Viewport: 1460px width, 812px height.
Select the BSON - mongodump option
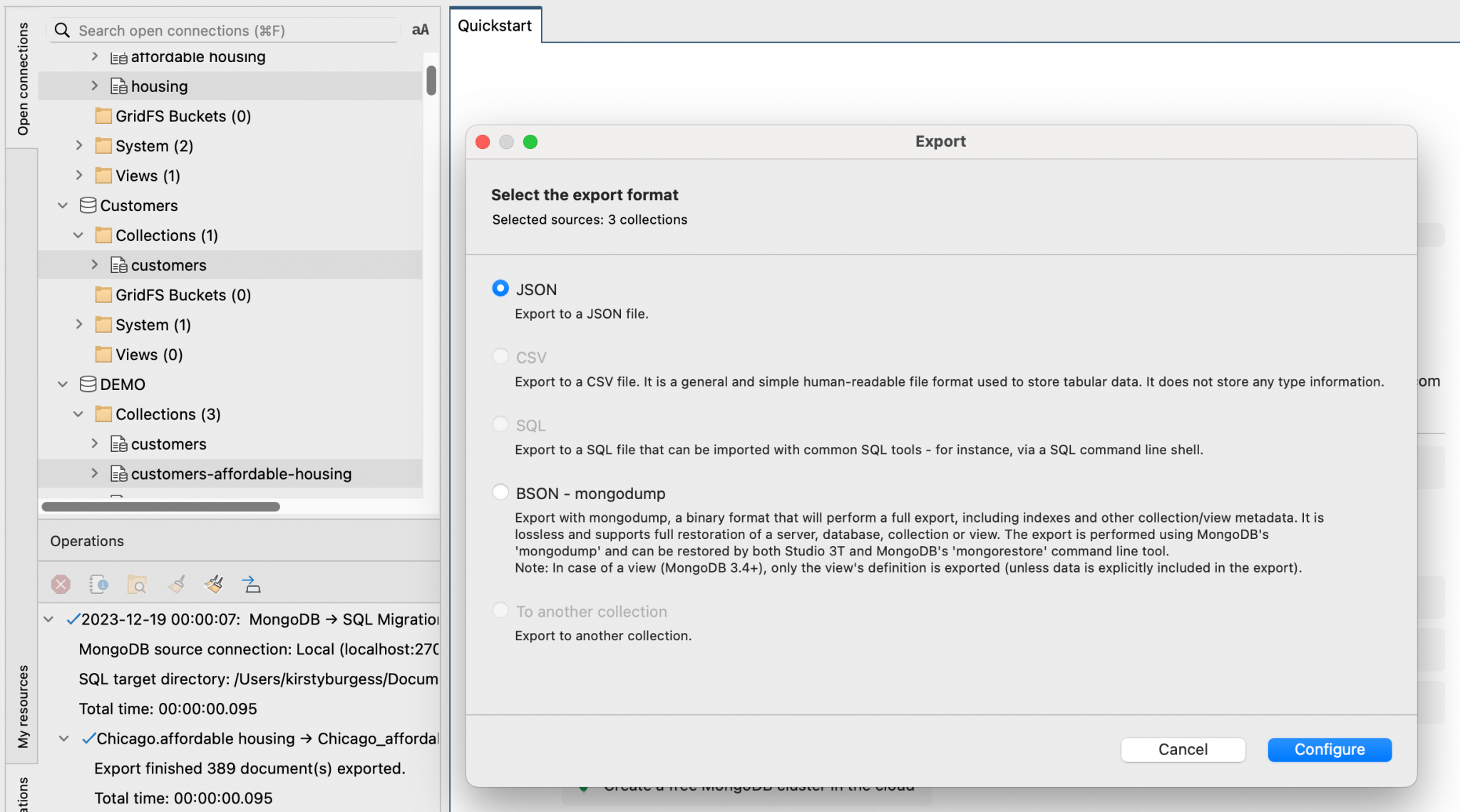click(x=500, y=493)
